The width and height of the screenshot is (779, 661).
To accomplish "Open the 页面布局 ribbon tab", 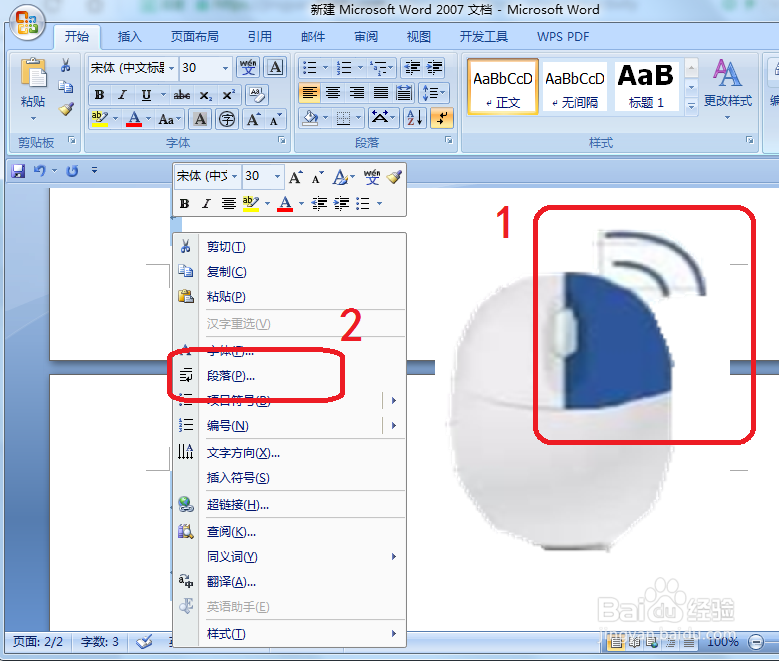I will coord(195,37).
